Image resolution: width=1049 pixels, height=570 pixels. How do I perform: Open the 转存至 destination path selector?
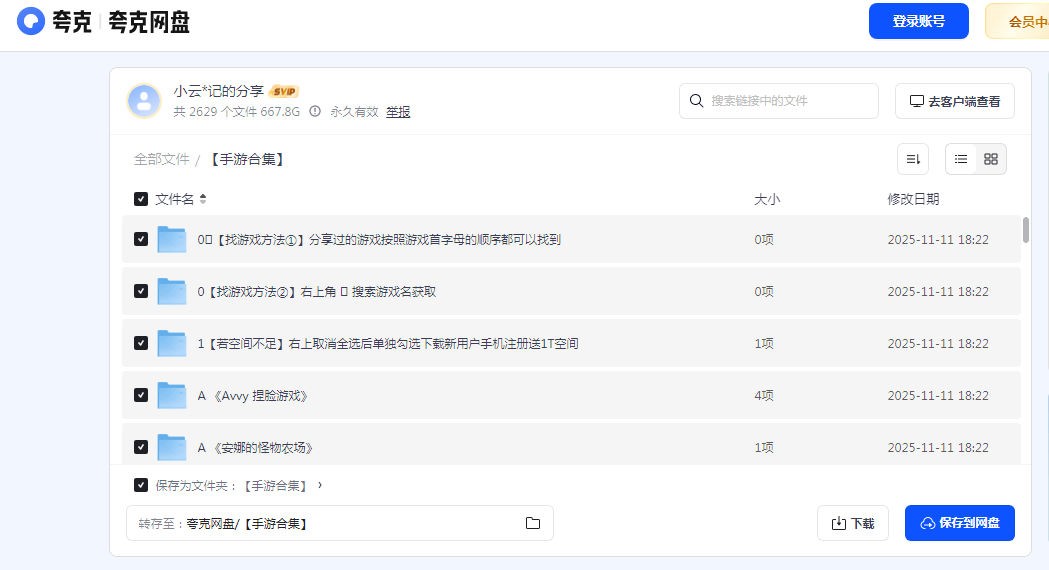(x=340, y=523)
